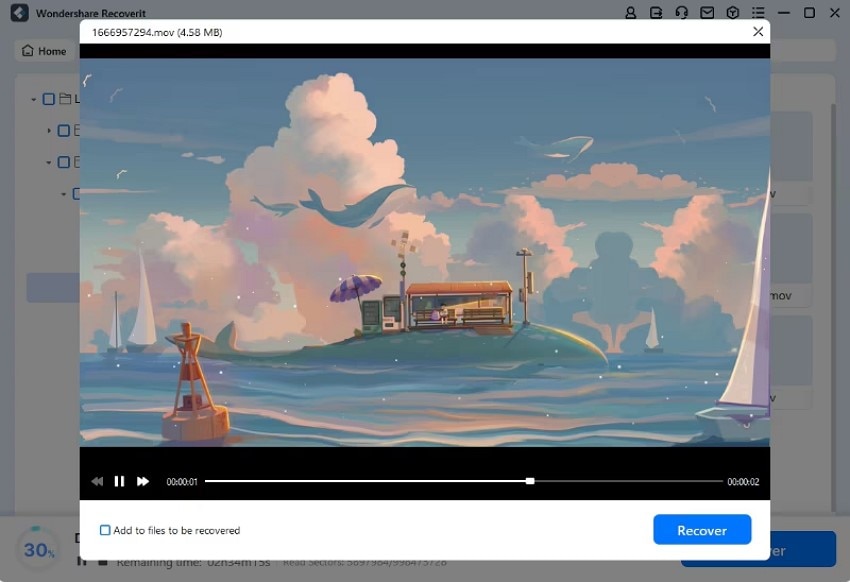
Task: Open the mail feedback icon
Action: click(x=707, y=12)
